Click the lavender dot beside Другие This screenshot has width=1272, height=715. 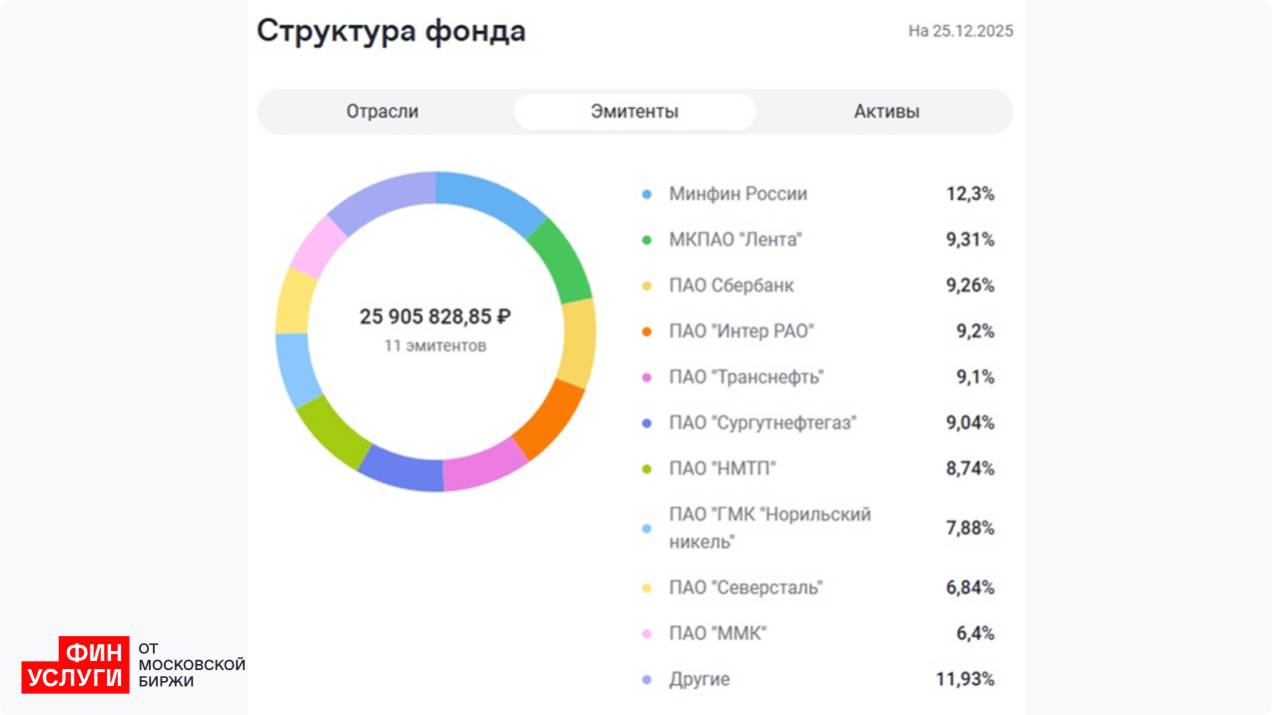pyautogui.click(x=647, y=680)
